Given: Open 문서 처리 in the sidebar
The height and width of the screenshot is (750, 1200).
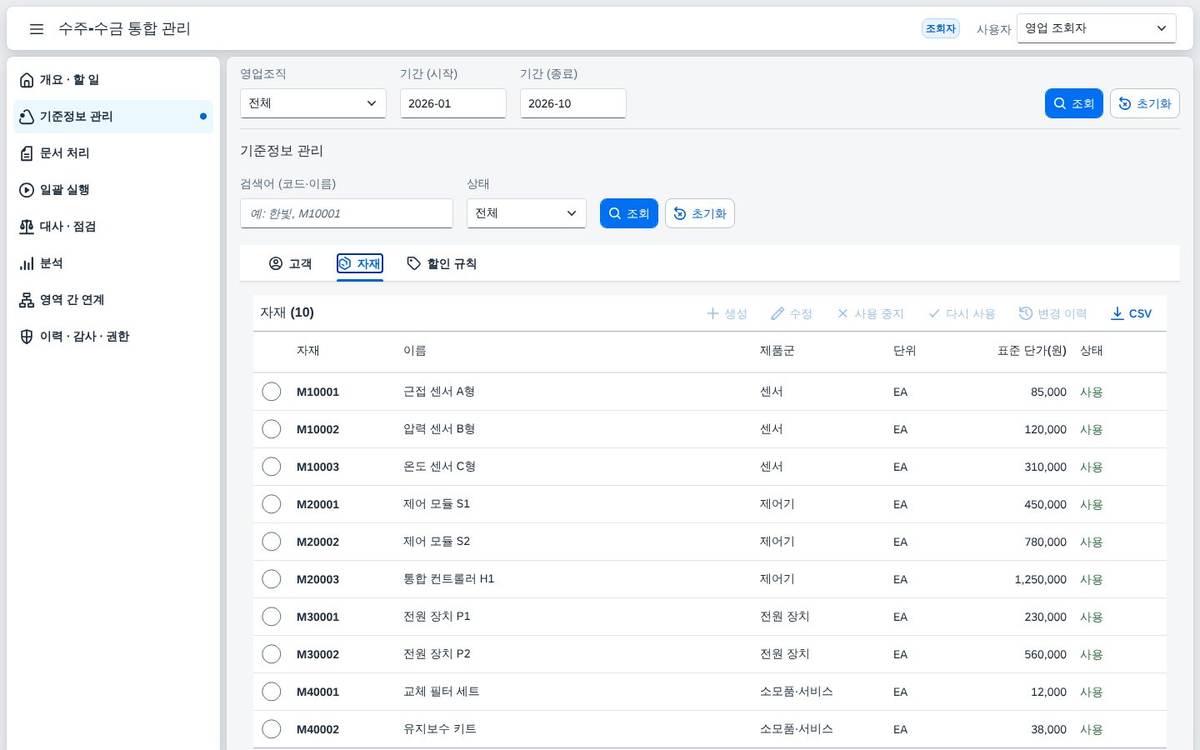Looking at the screenshot, I should click(x=113, y=153).
